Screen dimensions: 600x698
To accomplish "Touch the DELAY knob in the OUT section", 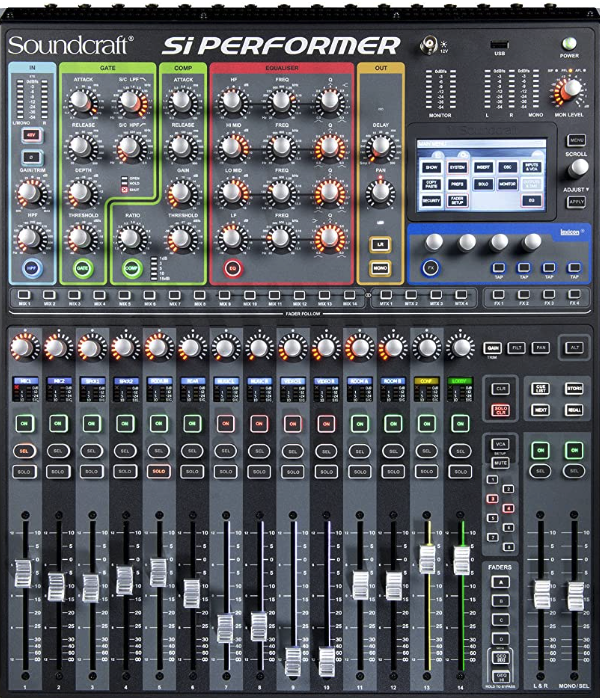I will click(381, 146).
